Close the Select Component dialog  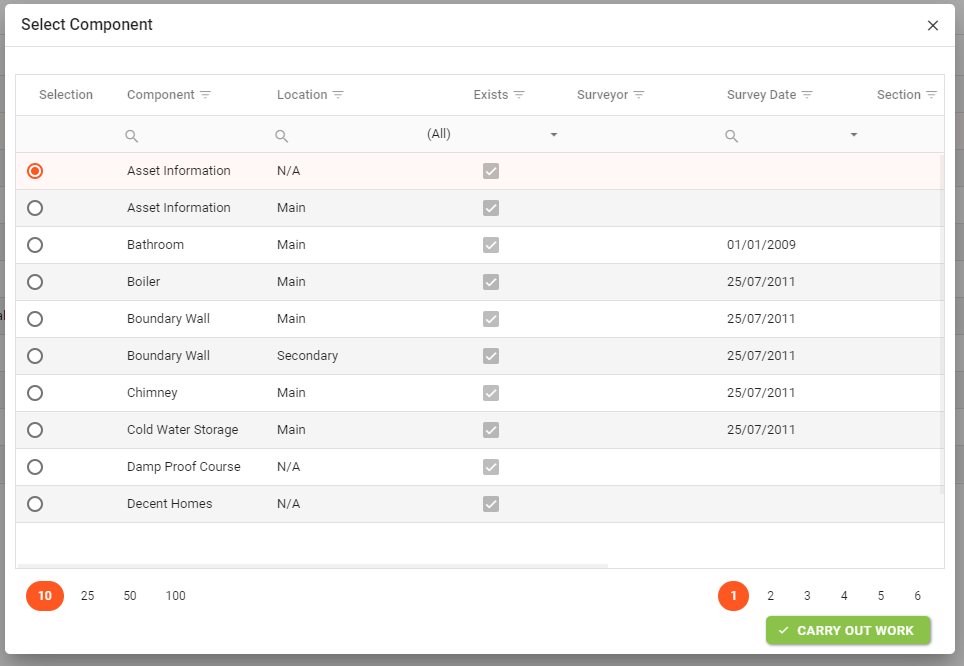pos(933,25)
